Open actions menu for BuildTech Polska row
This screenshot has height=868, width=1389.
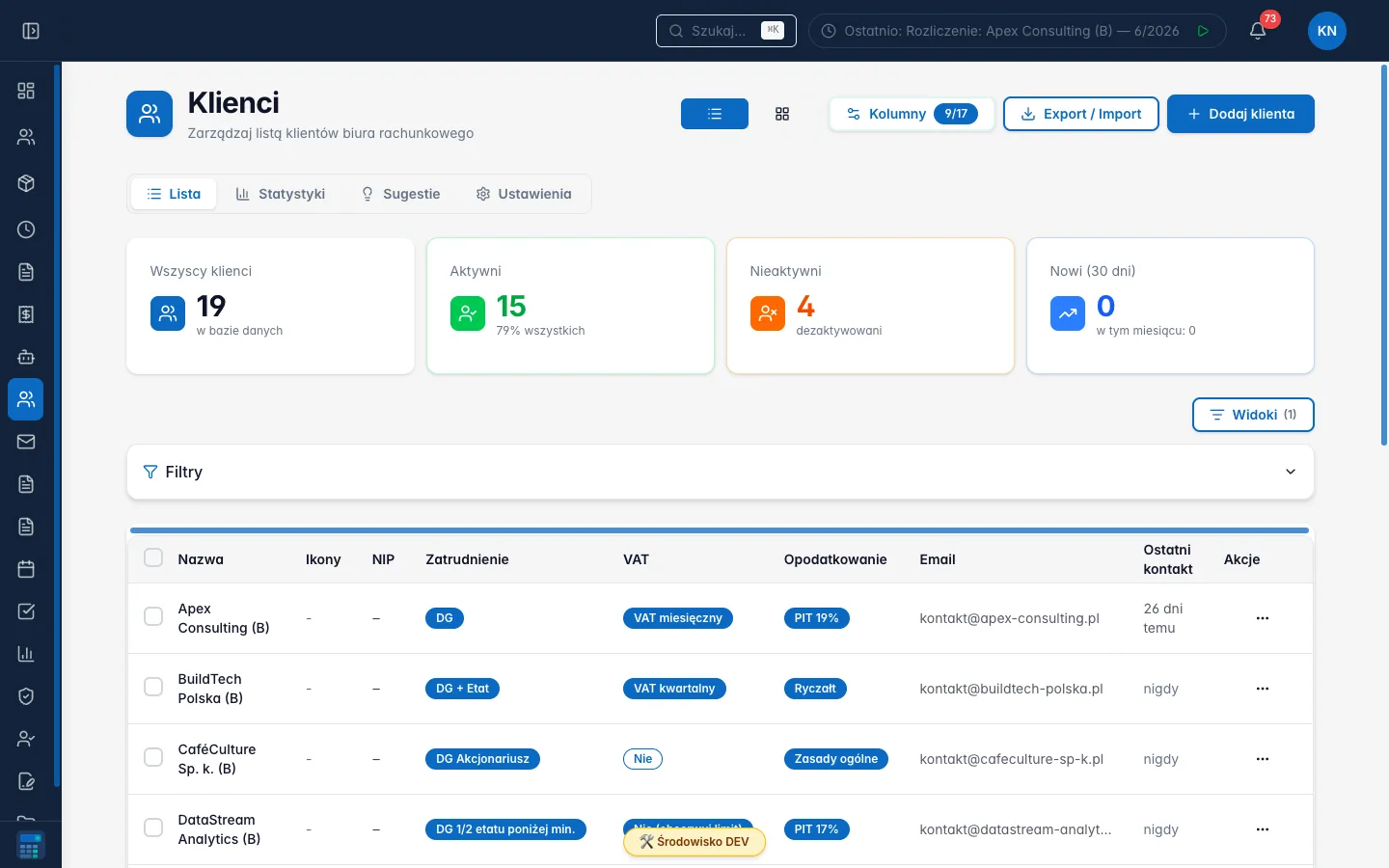pos(1263,689)
